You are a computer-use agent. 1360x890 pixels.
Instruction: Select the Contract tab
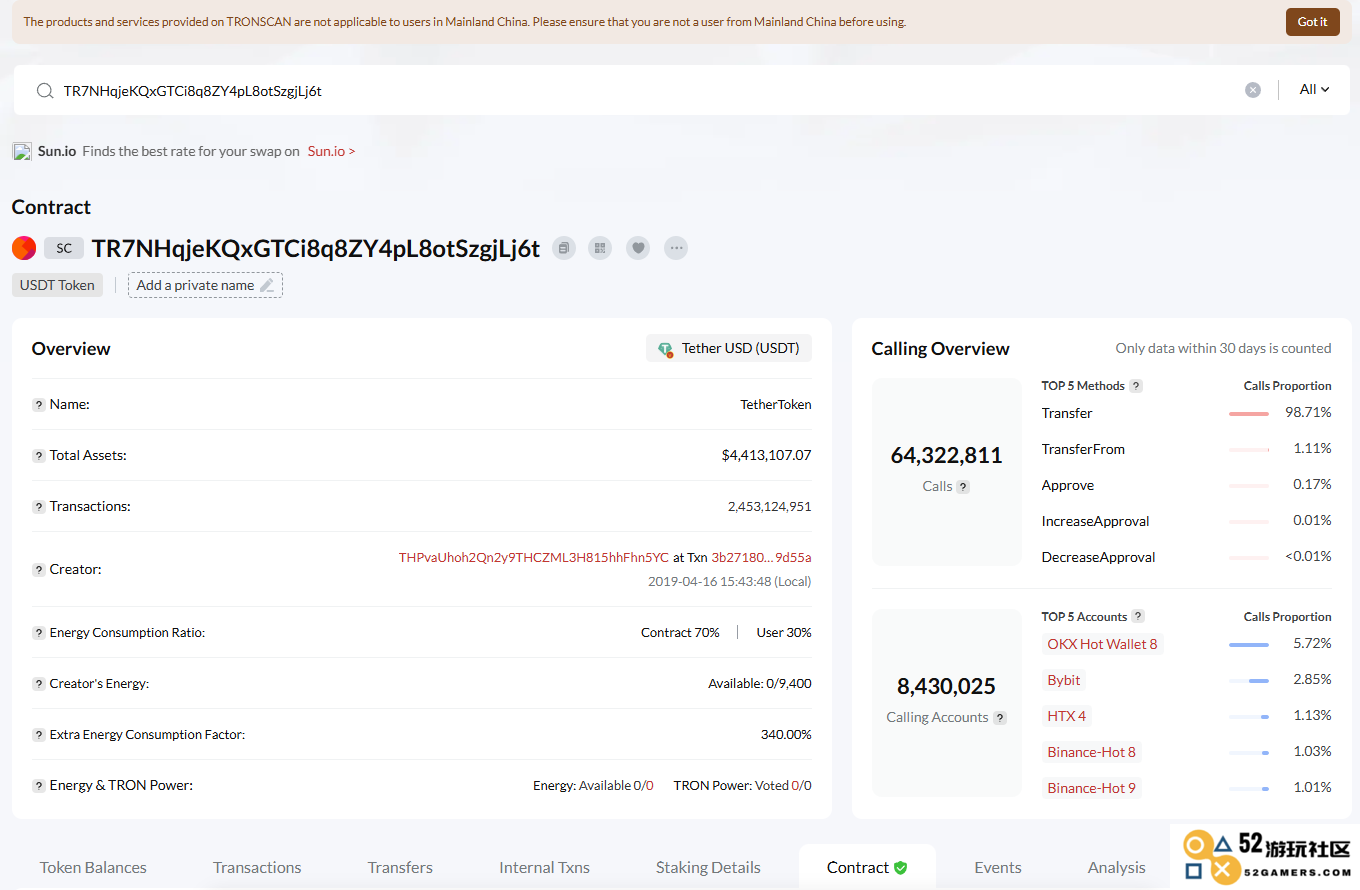click(x=867, y=867)
